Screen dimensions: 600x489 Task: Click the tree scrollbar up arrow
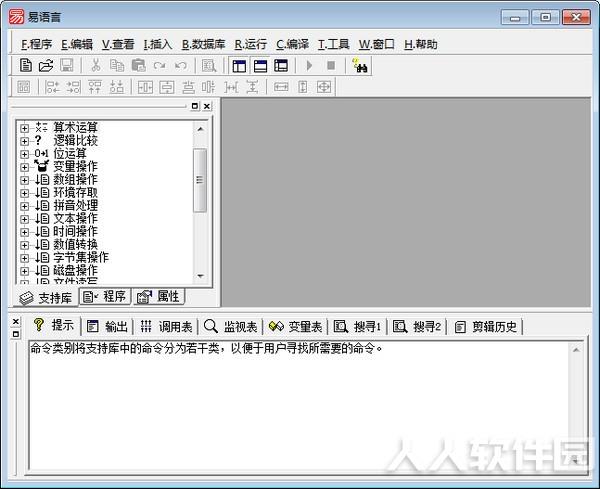click(200, 129)
